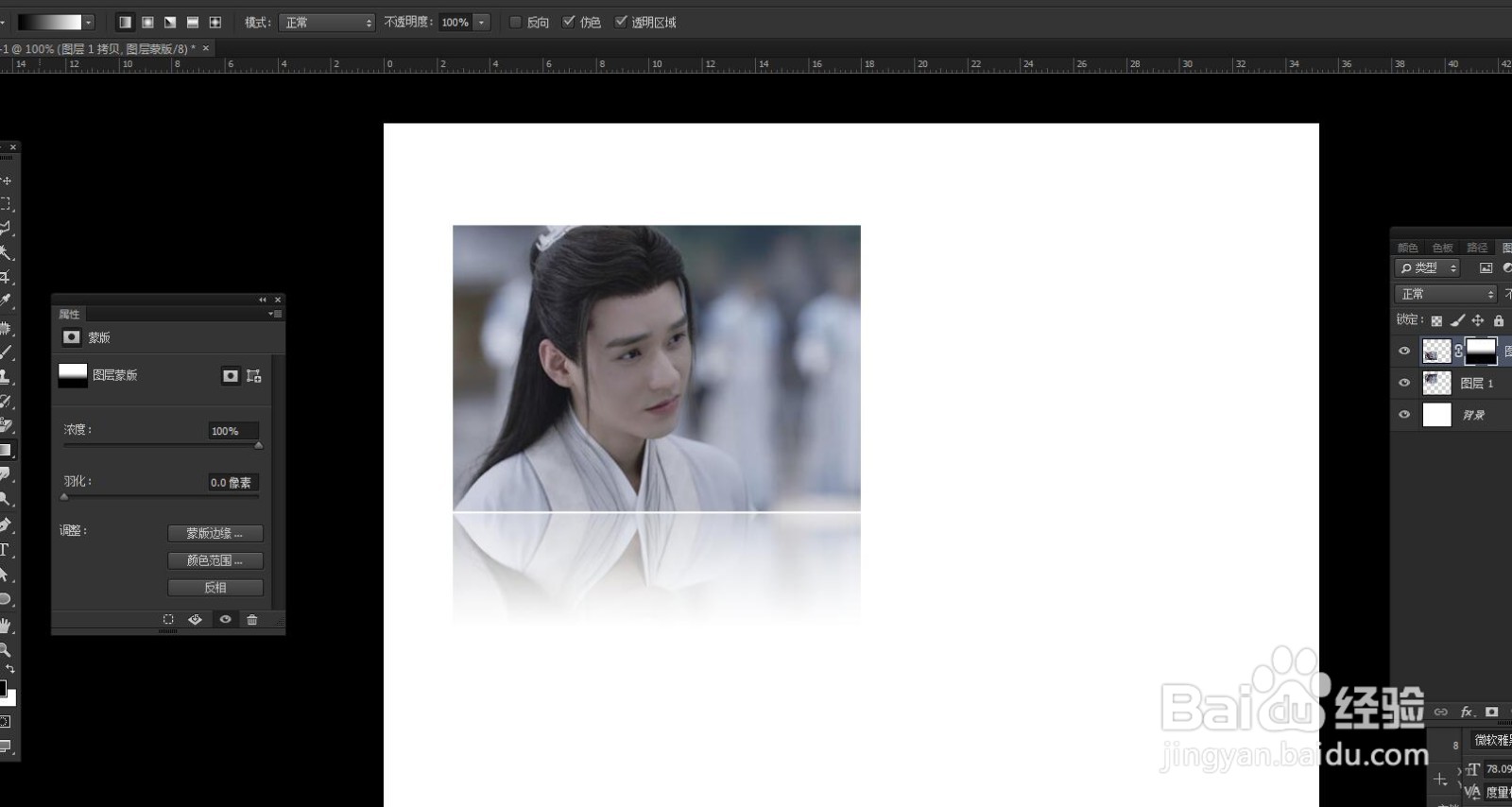
Task: Click the 颜色范围 (Color Range) button
Action: pyautogui.click(x=215, y=560)
